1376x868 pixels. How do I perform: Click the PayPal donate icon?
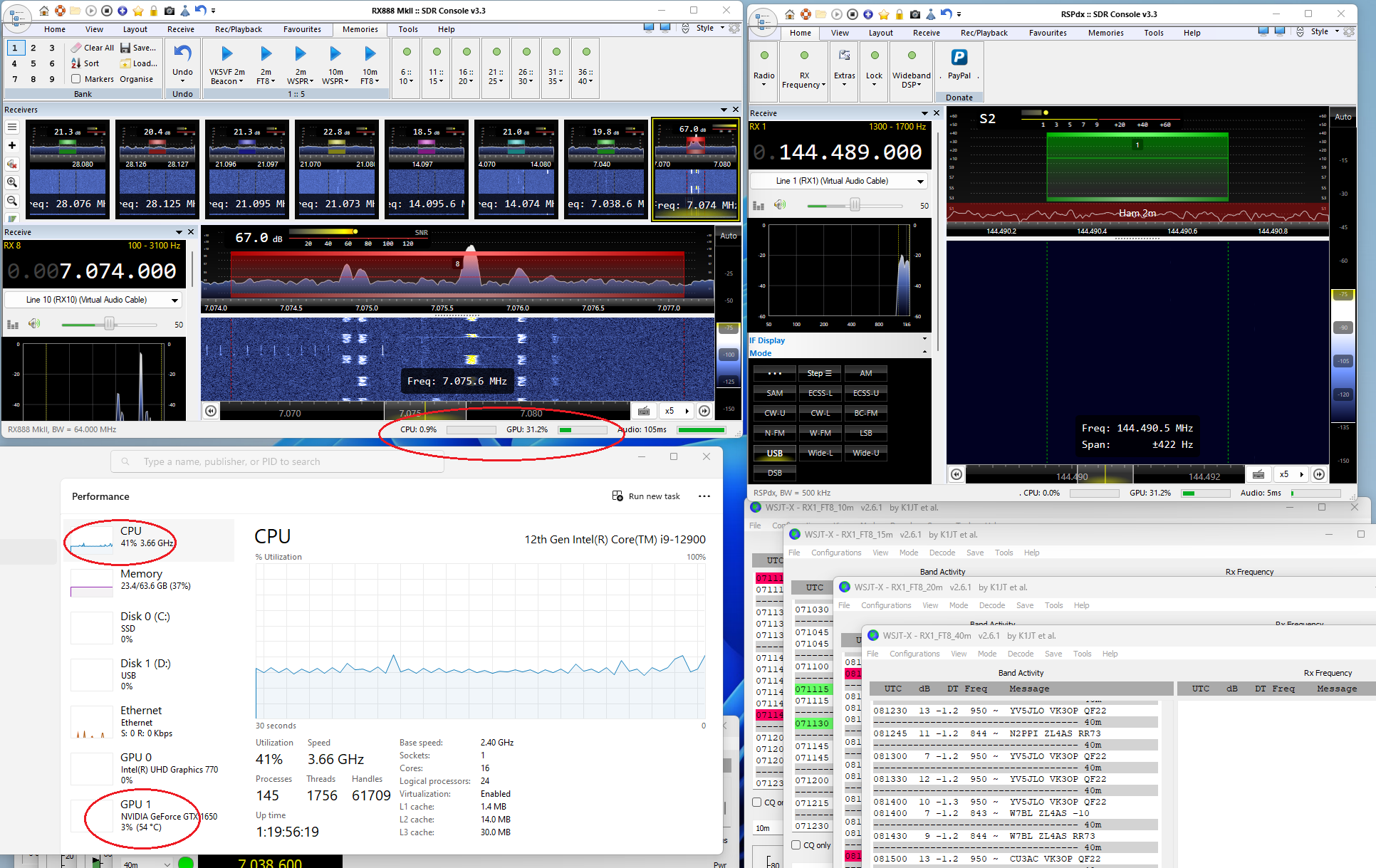[959, 58]
